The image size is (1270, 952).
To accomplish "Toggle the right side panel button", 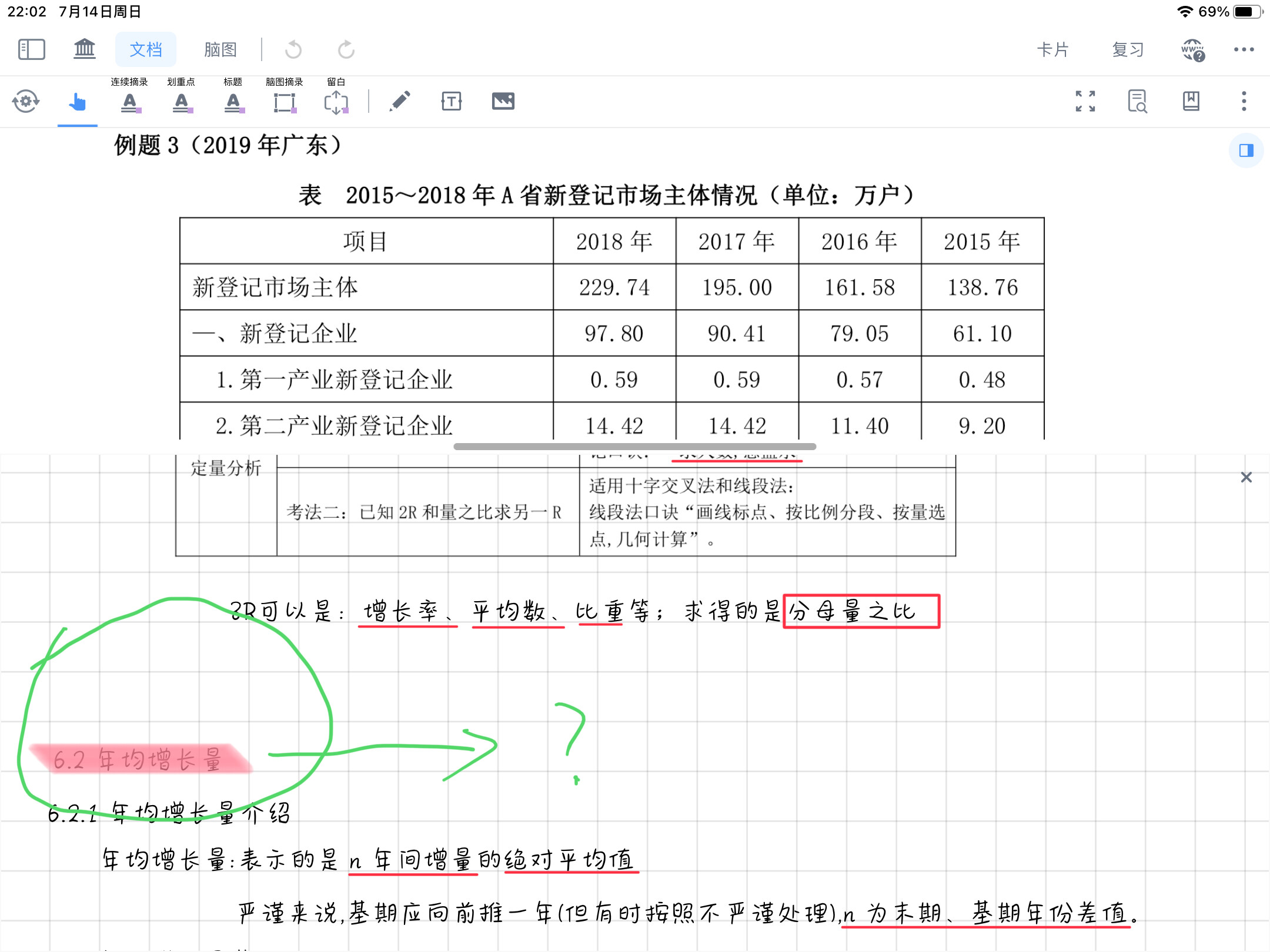I will 1246,150.
